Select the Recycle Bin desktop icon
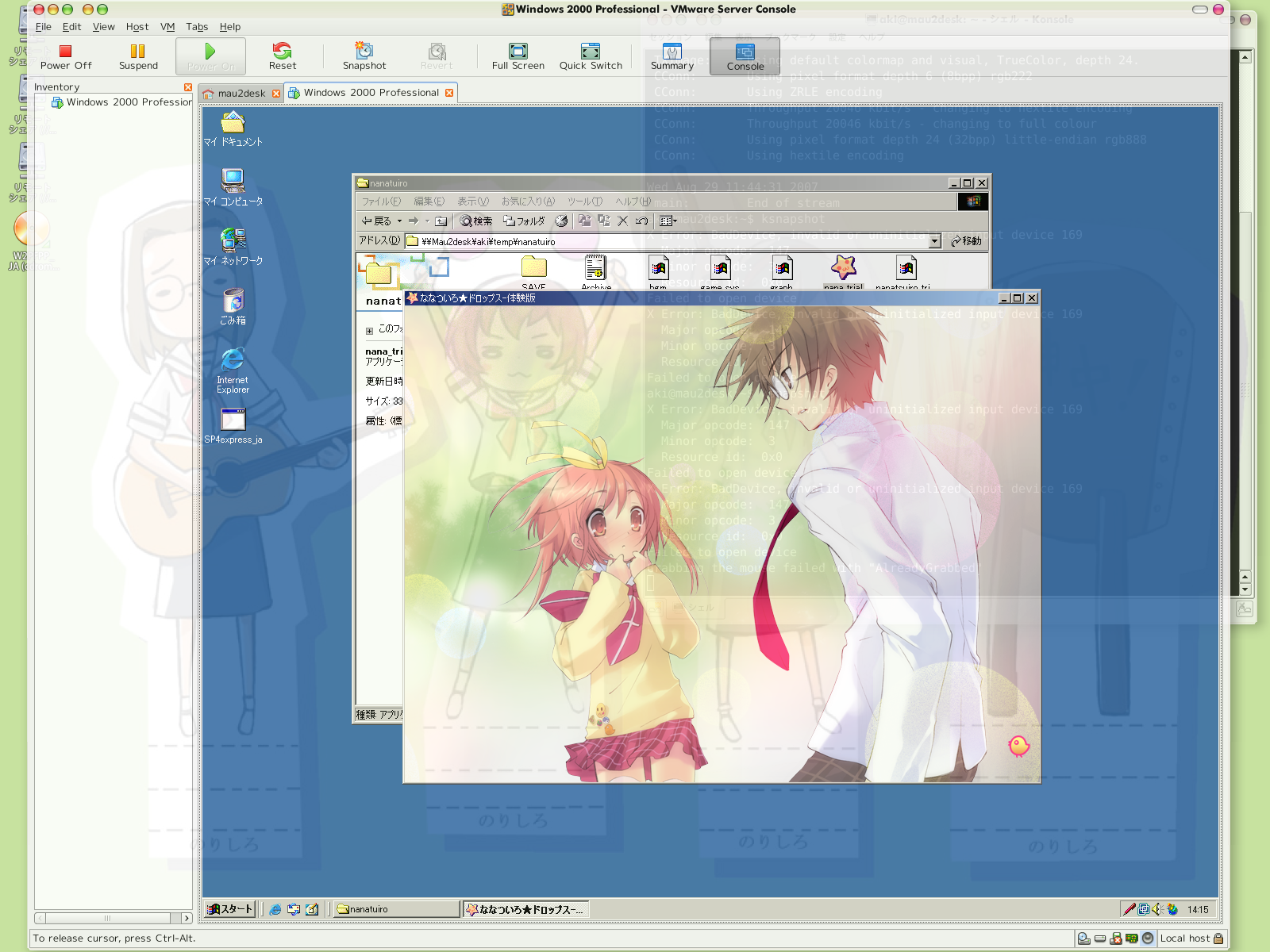 pos(233,306)
